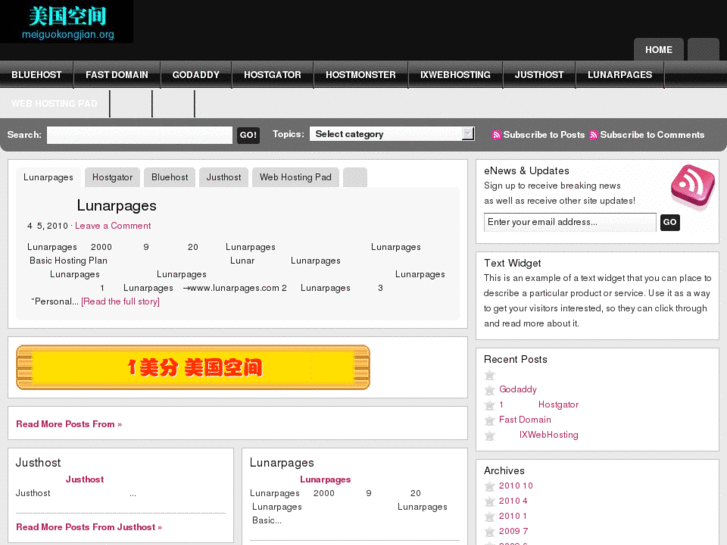The width and height of the screenshot is (727, 545).
Task: Open the WEB HOSTING PAD menu item
Action: coord(55,103)
